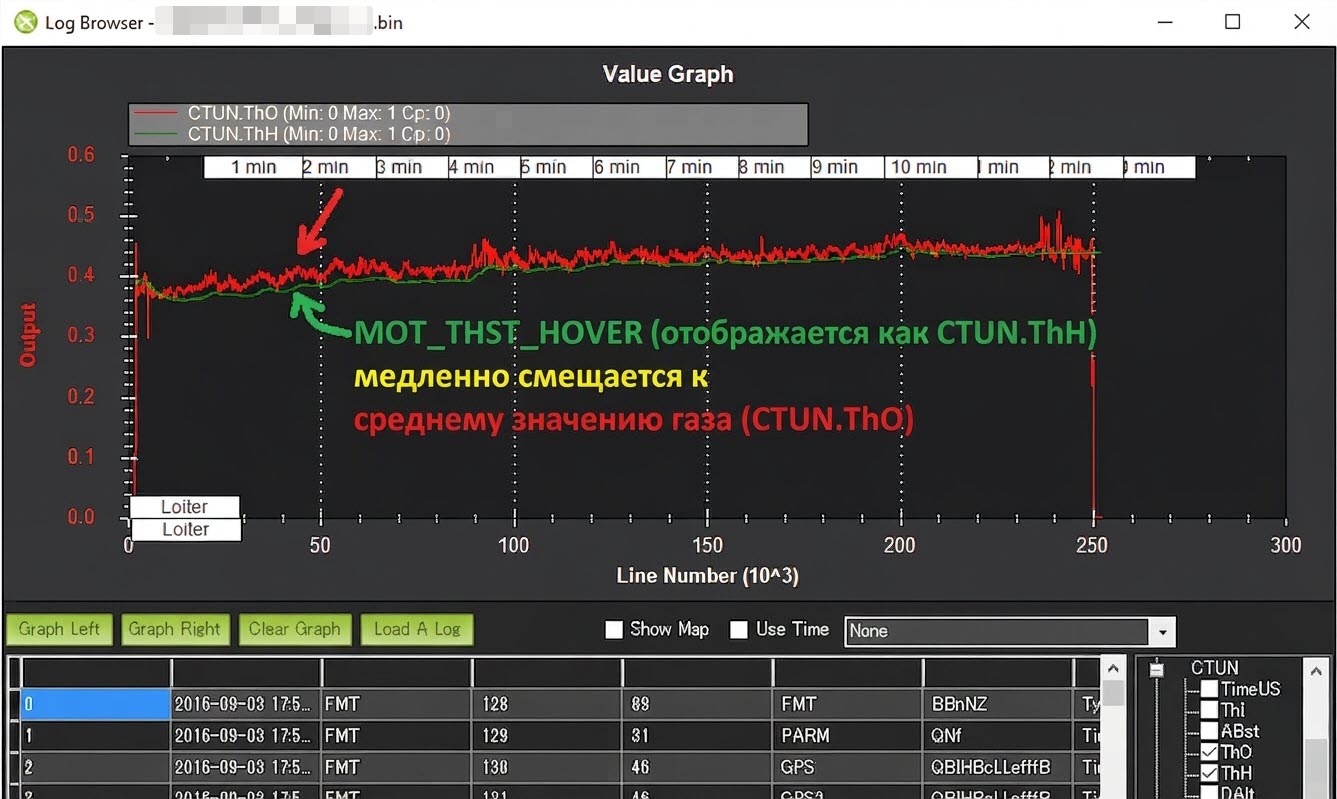Click the field tree scrollbar thumb
Screen dimensions: 1337x799
(1315, 768)
